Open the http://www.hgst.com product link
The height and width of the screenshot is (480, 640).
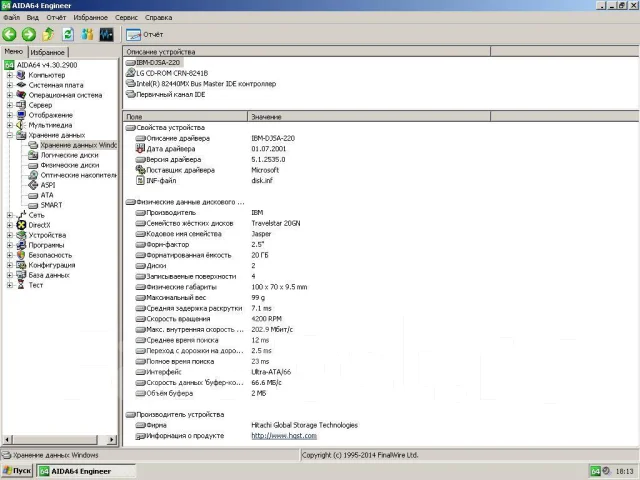284,436
